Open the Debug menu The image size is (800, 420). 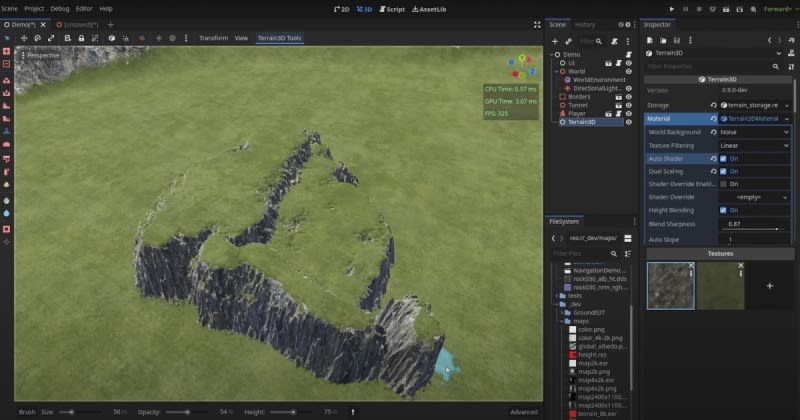(59, 8)
